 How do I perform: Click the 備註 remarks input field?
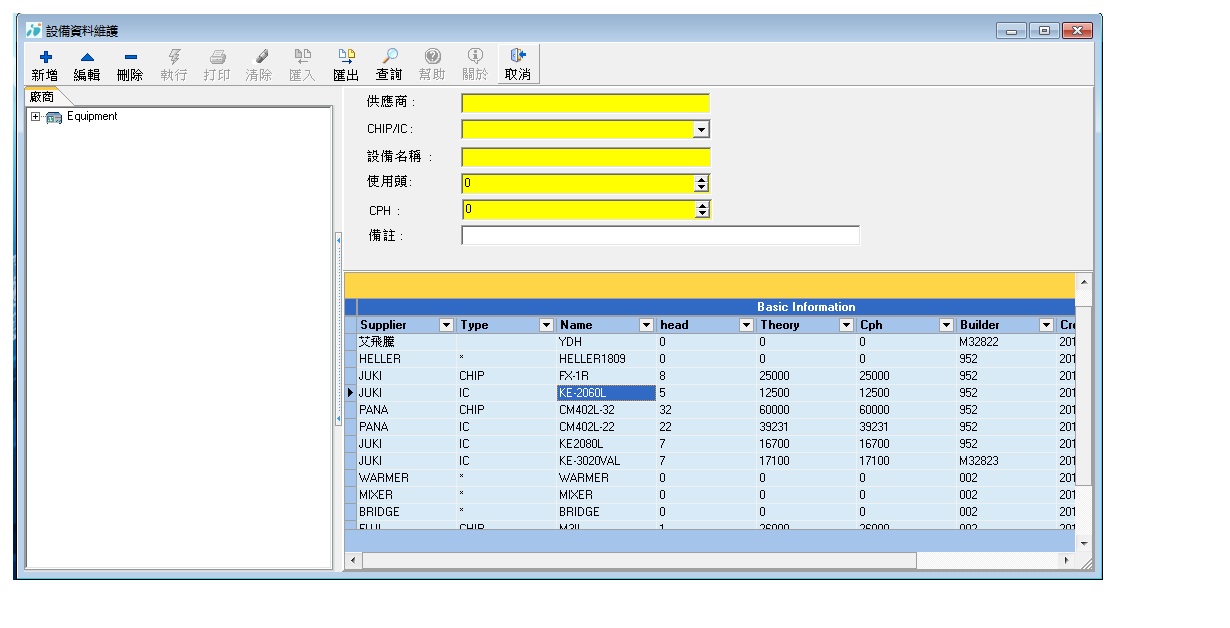pyautogui.click(x=660, y=236)
